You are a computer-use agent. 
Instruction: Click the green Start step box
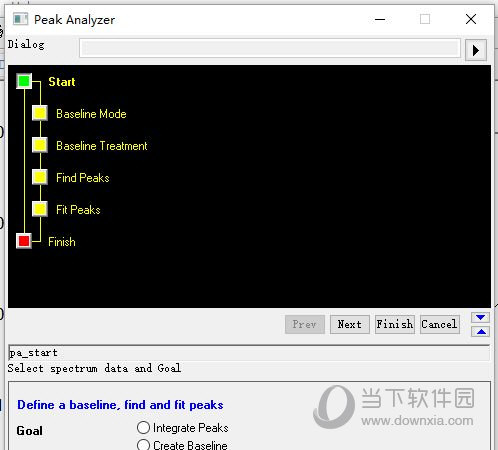pos(24,81)
